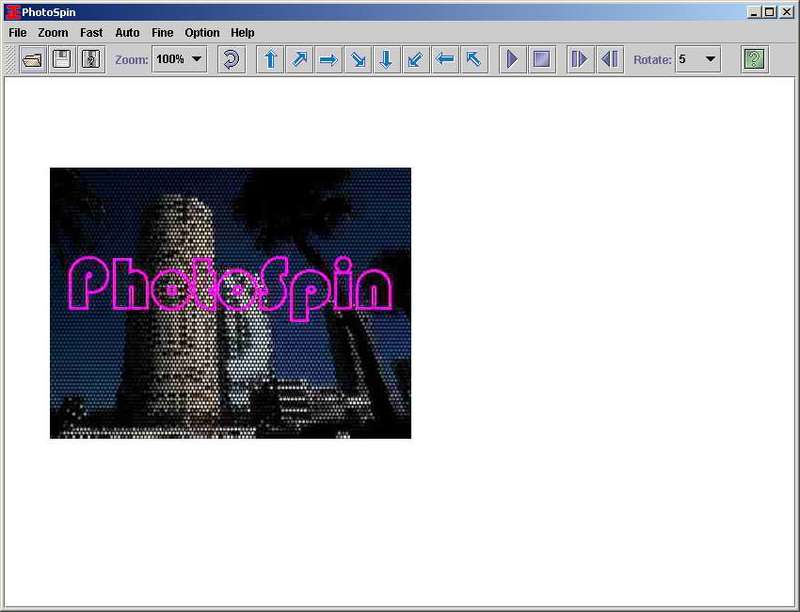This screenshot has height=612, width=800.
Task: Open help with the green question mark icon
Action: [755, 60]
